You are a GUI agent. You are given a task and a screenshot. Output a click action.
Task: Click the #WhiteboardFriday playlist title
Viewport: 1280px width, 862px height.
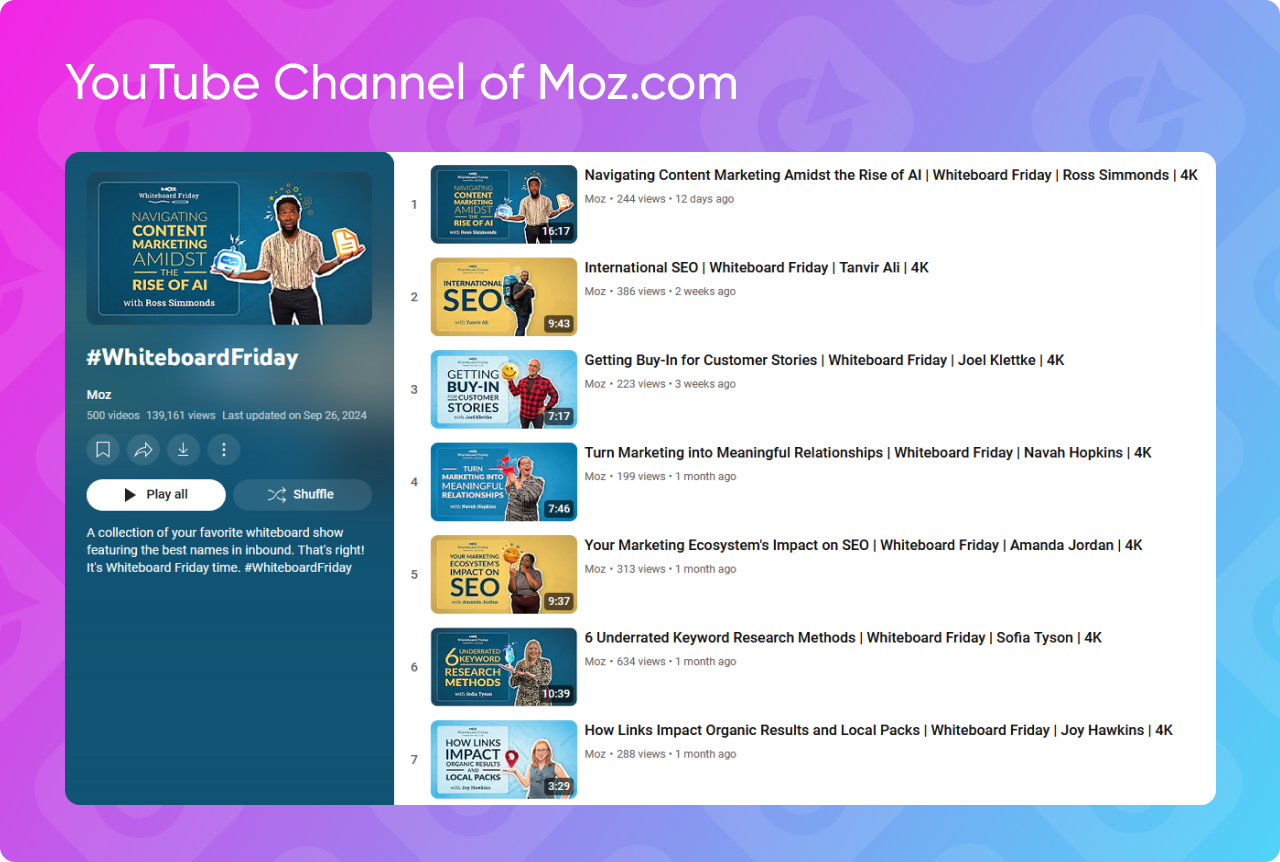(193, 358)
